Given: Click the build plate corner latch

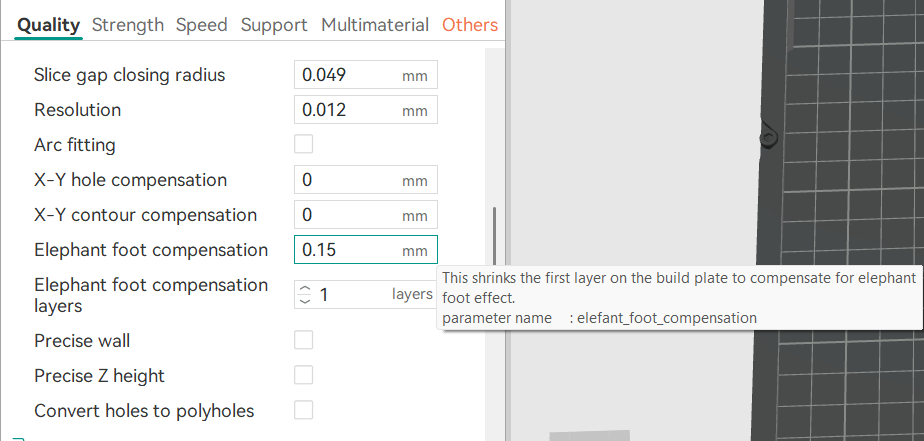Looking at the screenshot, I should click(768, 137).
